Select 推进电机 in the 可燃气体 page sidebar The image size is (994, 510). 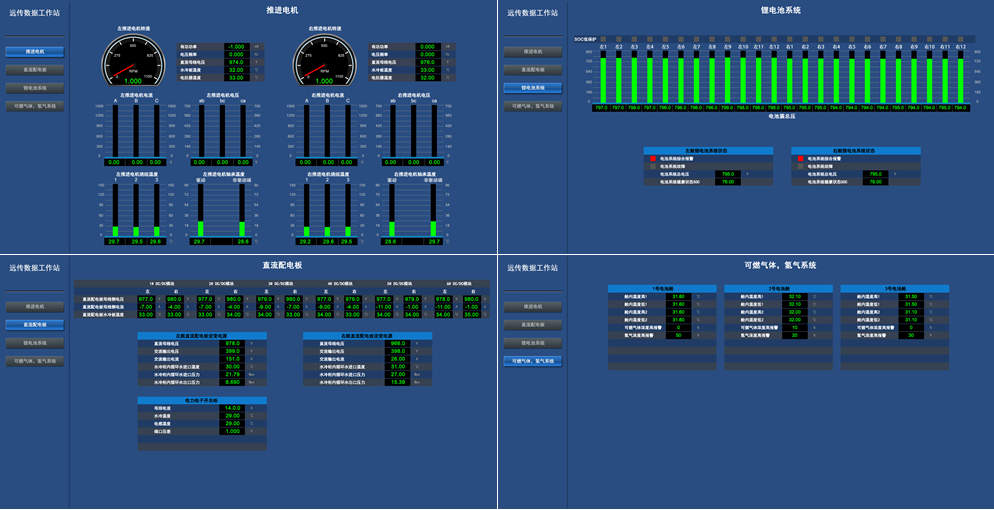(532, 307)
